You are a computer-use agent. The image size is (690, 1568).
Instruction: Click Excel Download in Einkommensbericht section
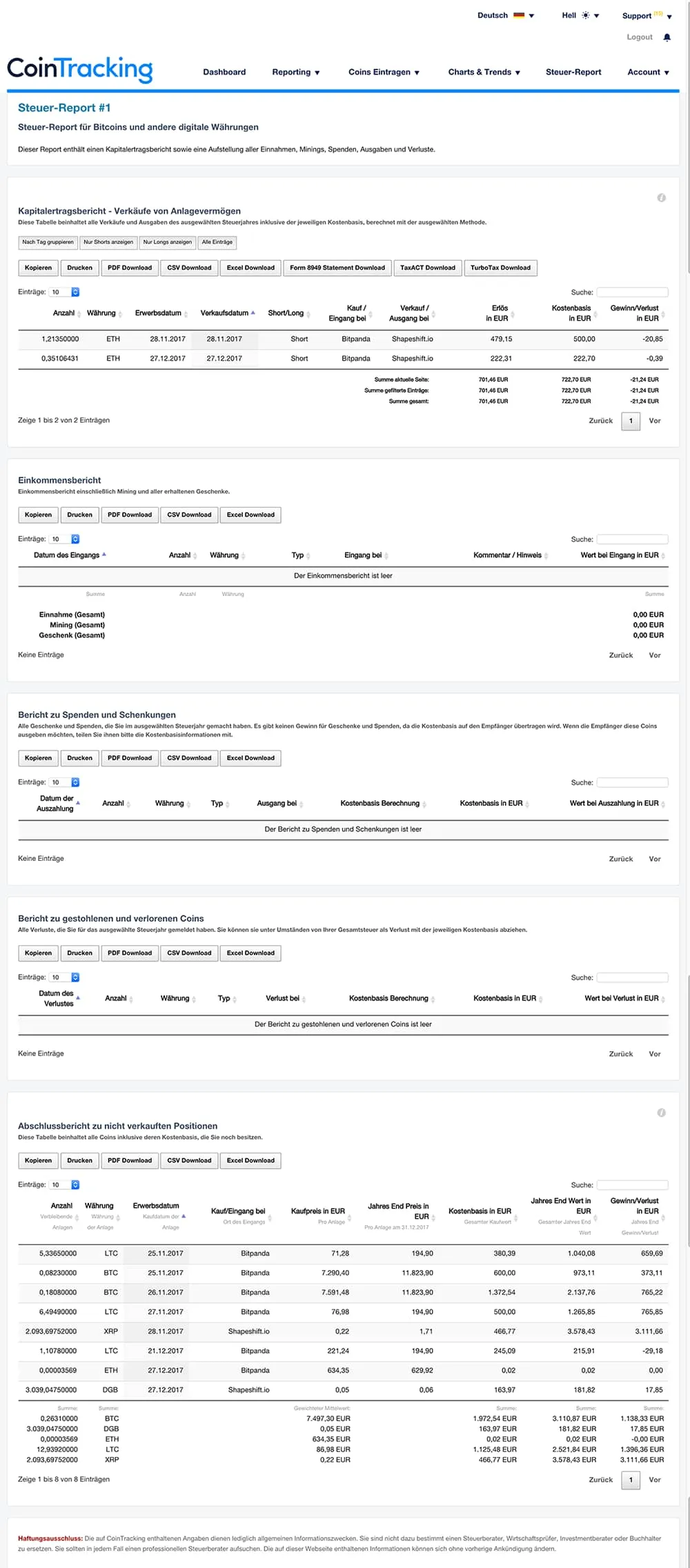coord(250,515)
